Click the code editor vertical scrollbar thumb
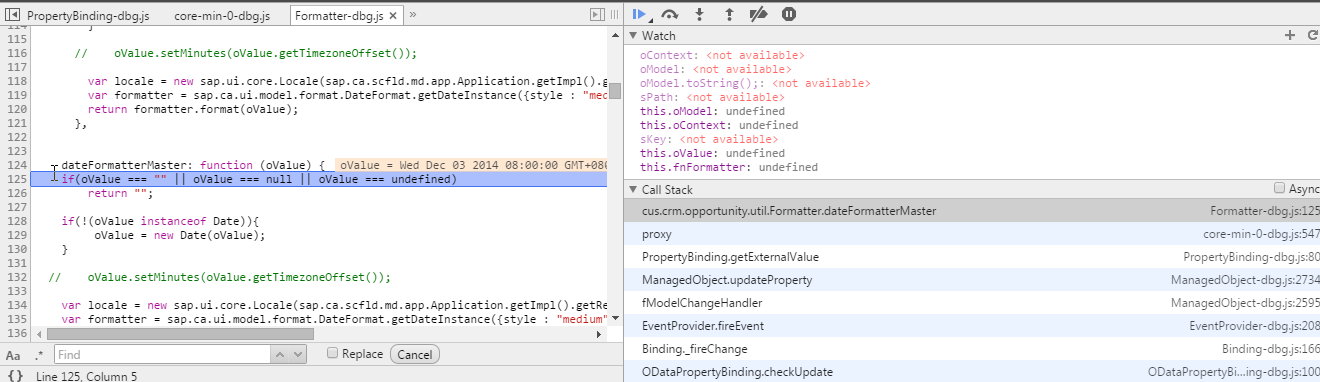 616,91
